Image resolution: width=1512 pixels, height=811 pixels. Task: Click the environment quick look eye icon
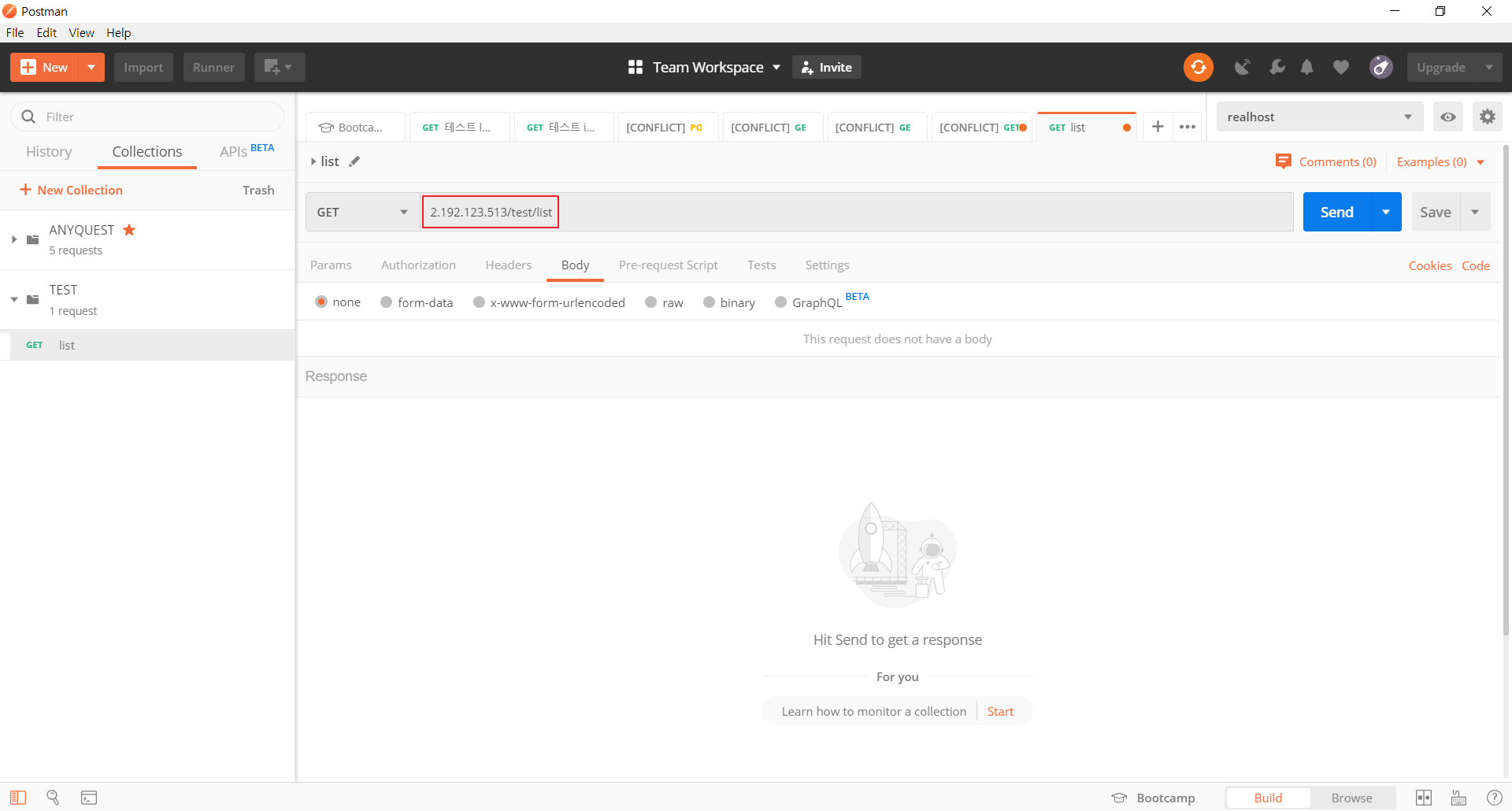[1447, 117]
